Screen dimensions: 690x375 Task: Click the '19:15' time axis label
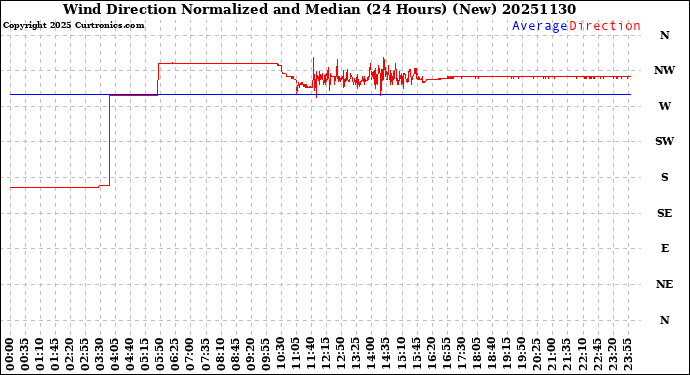click(506, 355)
